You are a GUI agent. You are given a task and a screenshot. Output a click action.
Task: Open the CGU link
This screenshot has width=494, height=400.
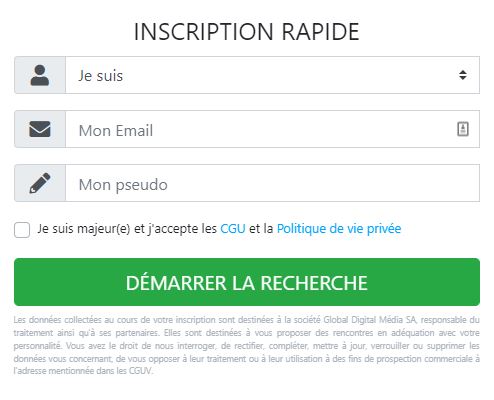pos(233,229)
